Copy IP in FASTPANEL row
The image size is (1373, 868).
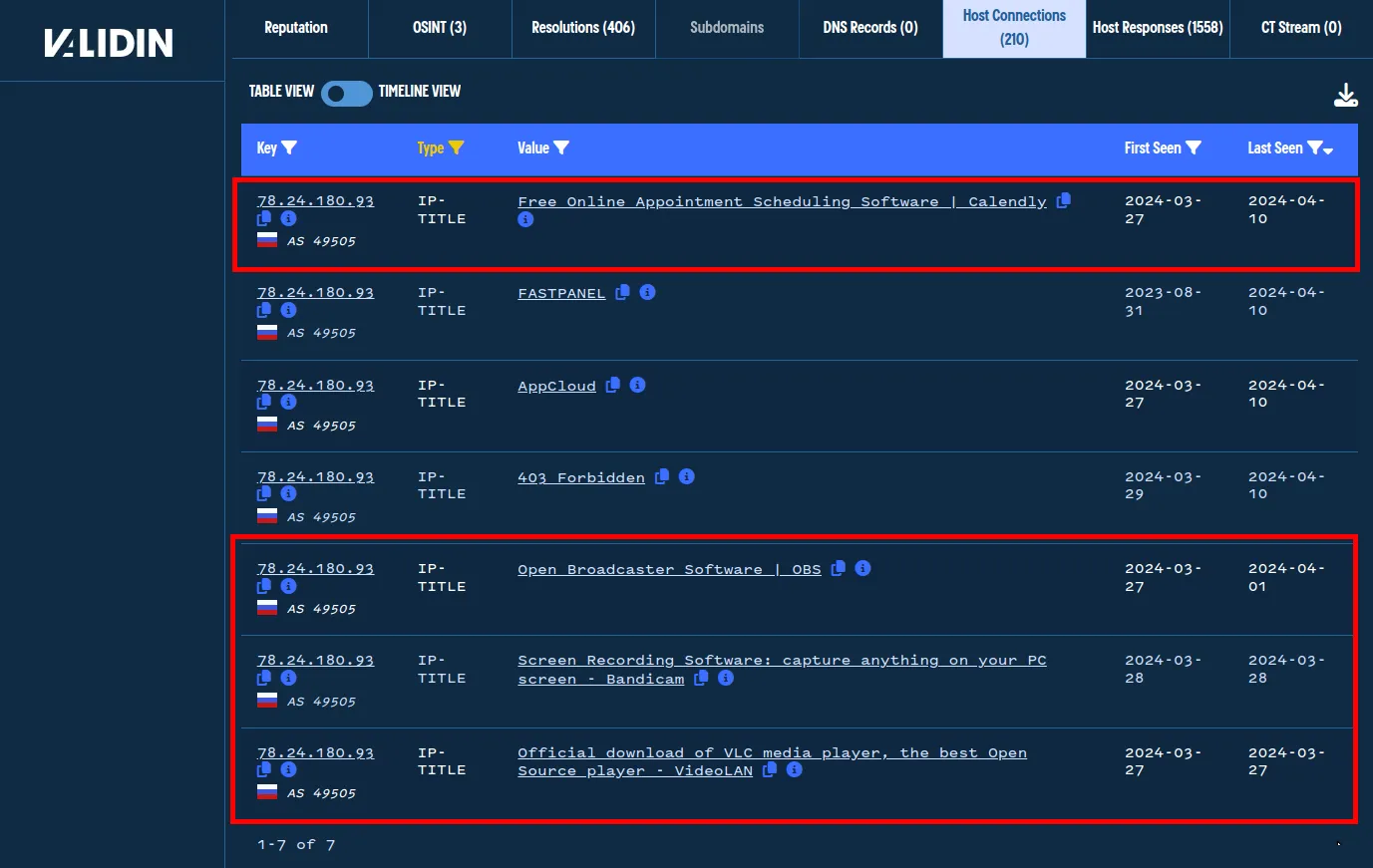tap(264, 310)
